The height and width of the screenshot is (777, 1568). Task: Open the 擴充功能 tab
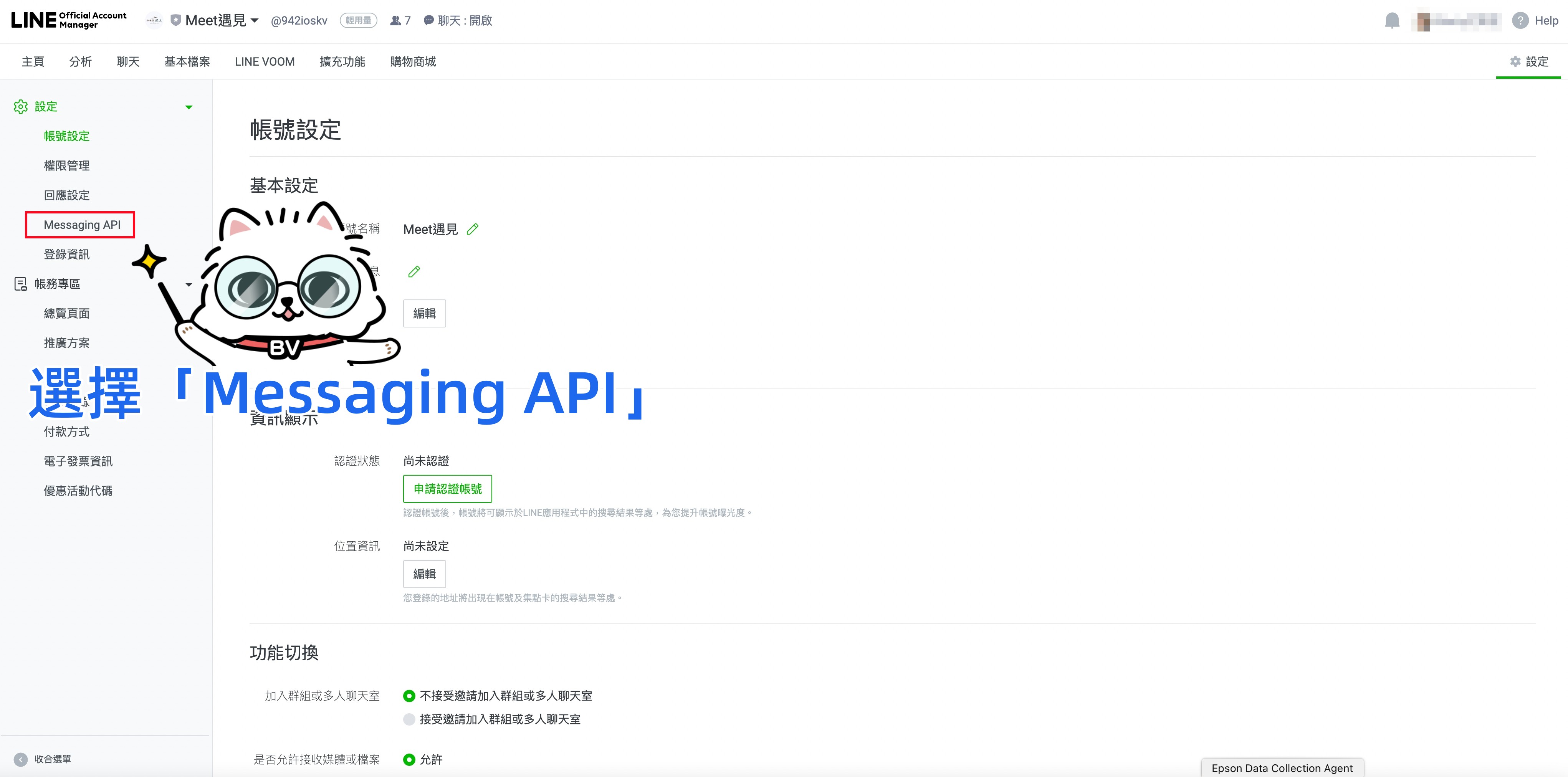coord(342,61)
